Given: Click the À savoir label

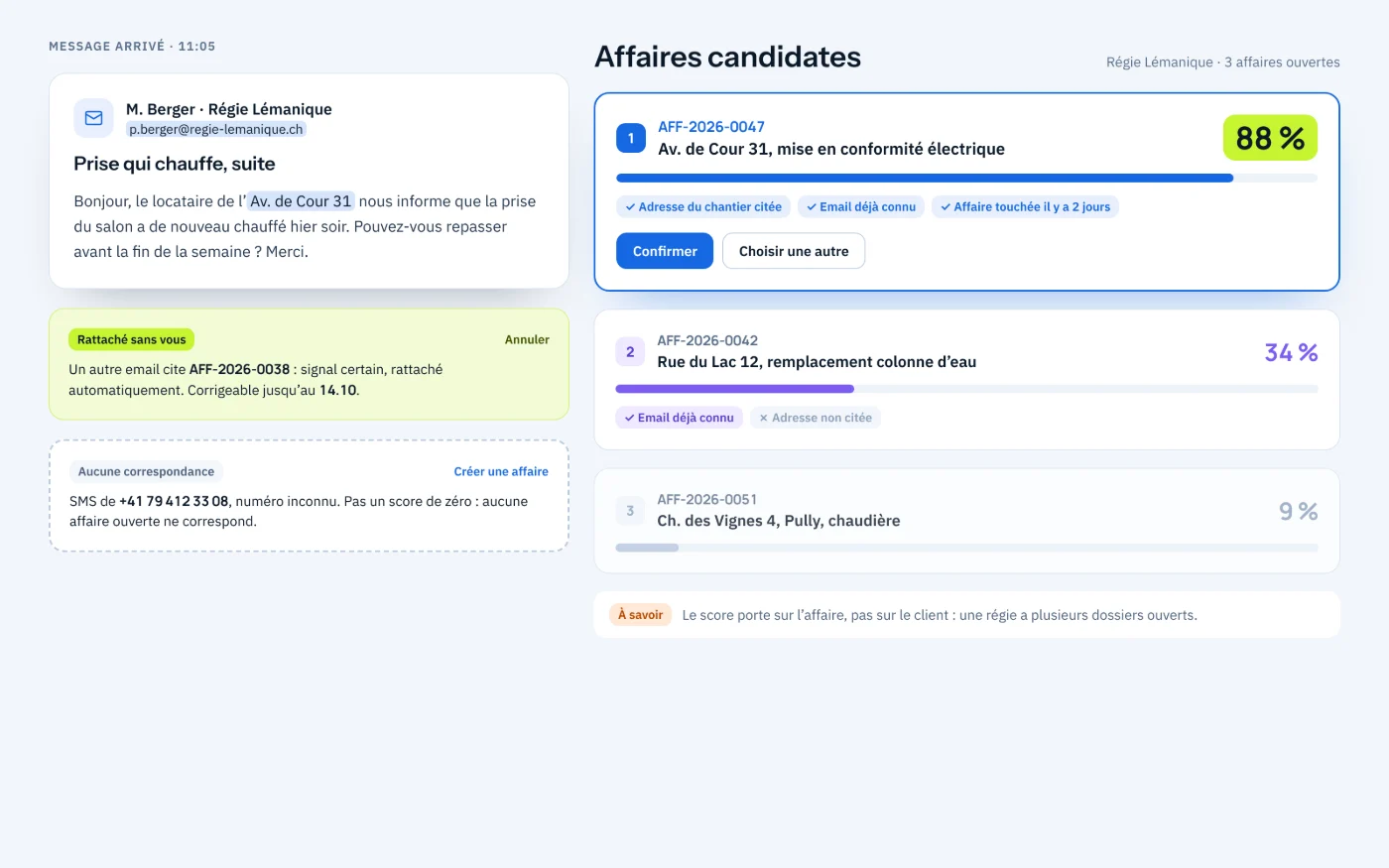Looking at the screenshot, I should click(640, 615).
